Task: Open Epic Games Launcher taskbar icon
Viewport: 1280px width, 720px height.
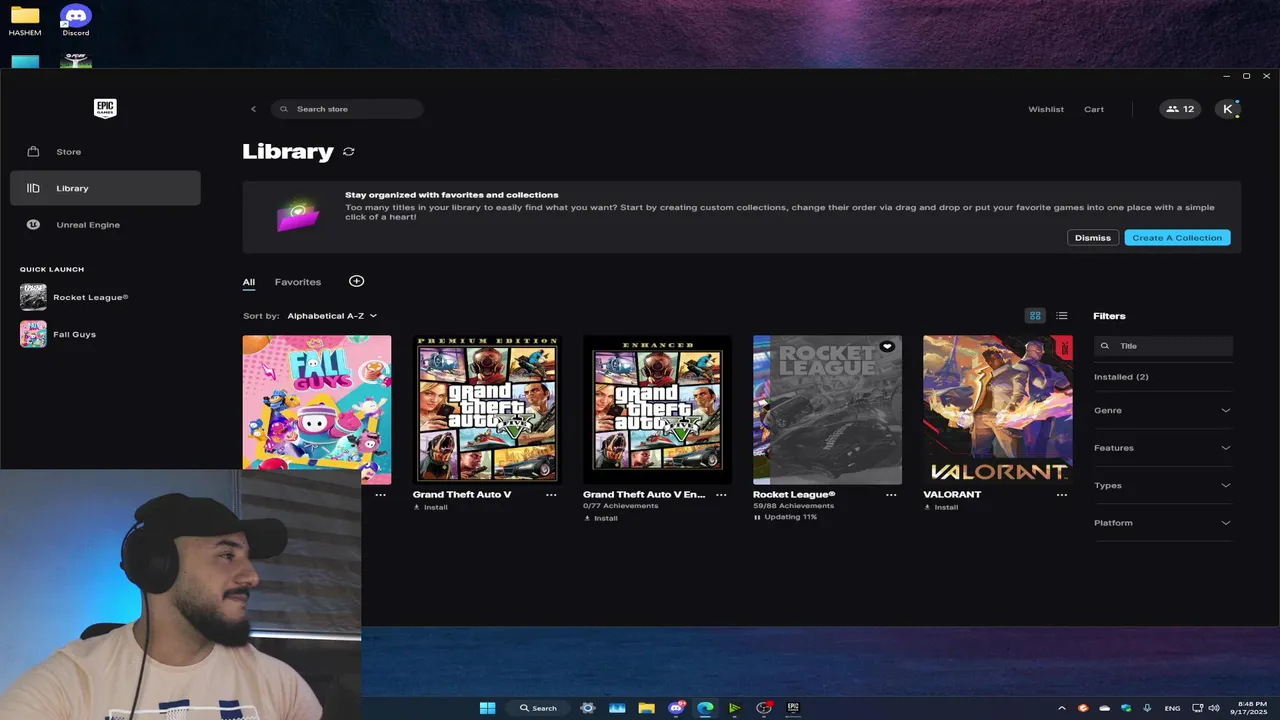Action: pyautogui.click(x=793, y=708)
